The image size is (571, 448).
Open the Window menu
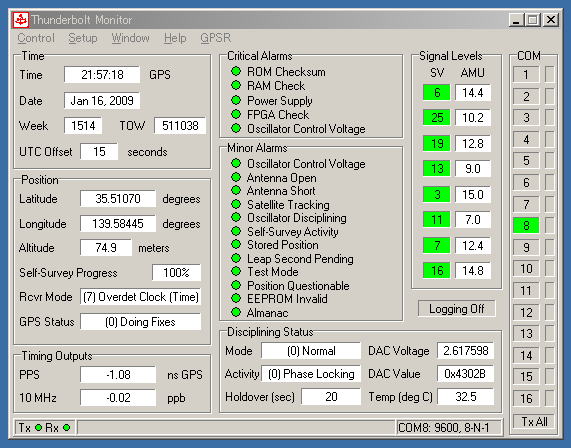pyautogui.click(x=130, y=38)
